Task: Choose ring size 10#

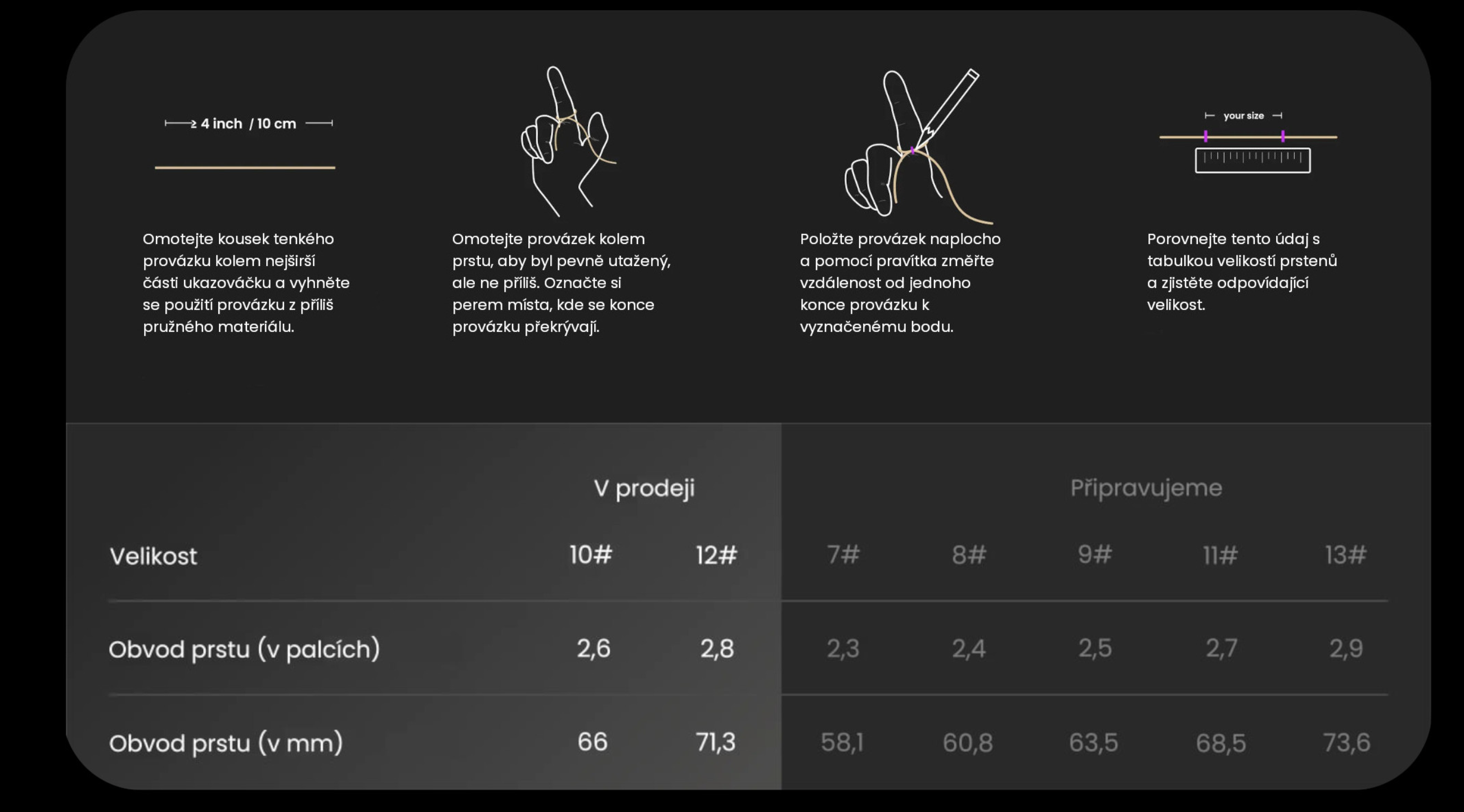Action: coord(591,555)
